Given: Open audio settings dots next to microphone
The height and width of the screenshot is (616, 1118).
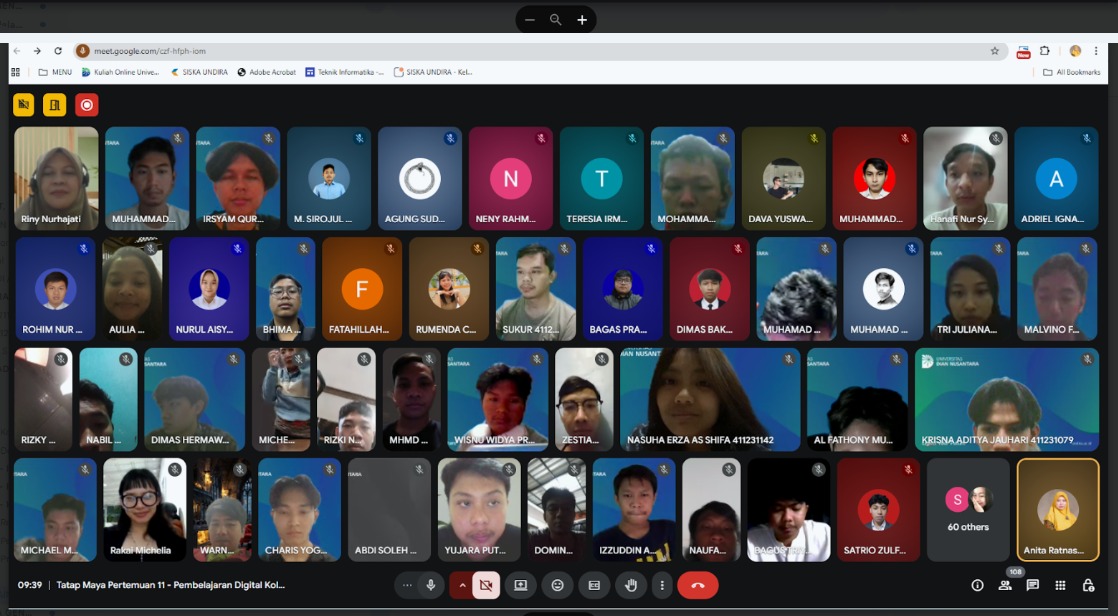Looking at the screenshot, I should [407, 585].
